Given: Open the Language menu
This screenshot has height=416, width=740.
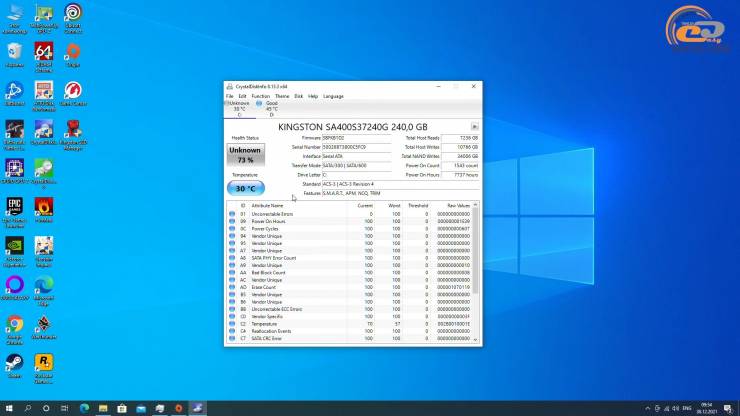Looking at the screenshot, I should [x=333, y=96].
